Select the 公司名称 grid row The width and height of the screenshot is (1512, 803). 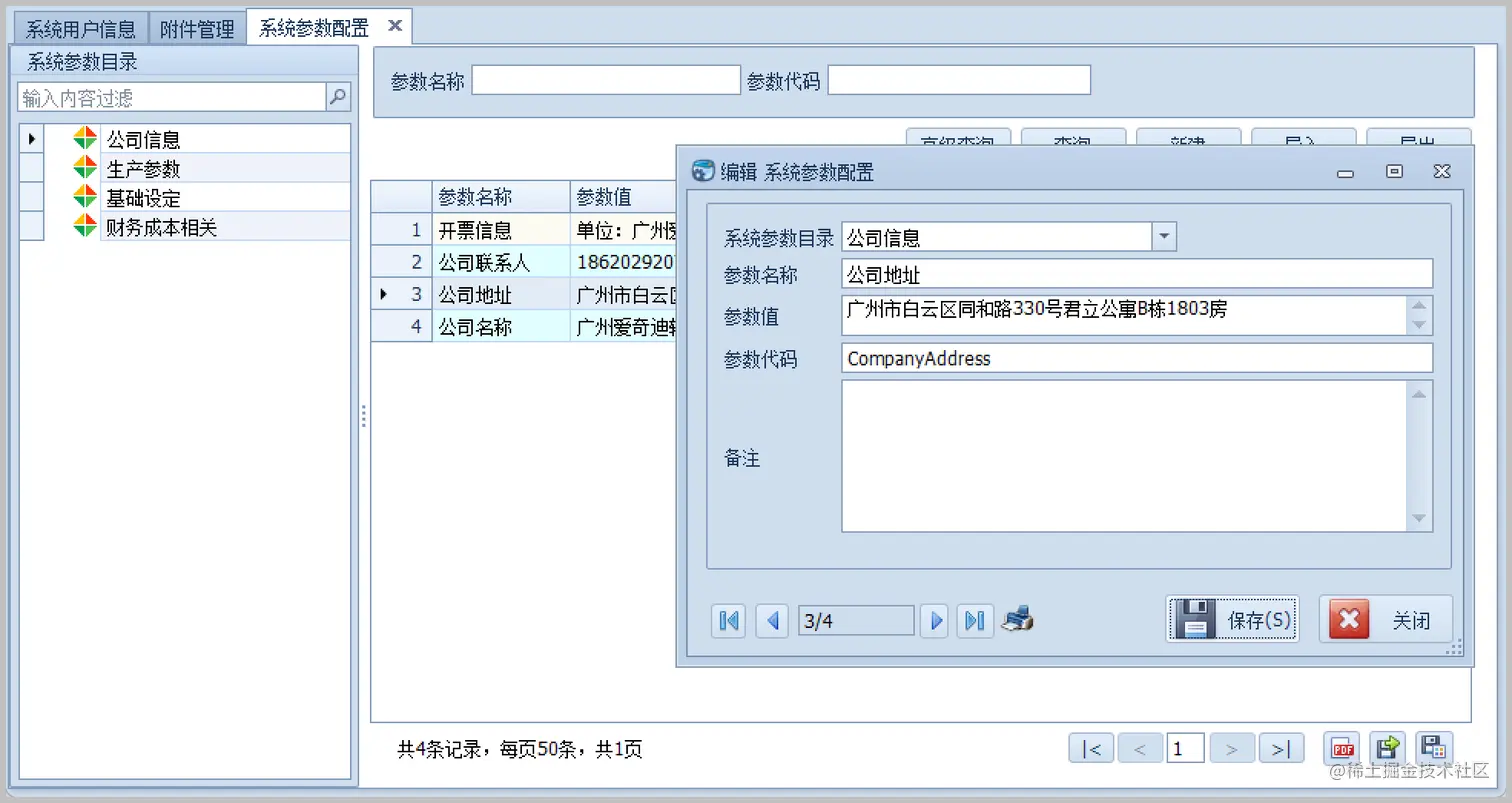(x=524, y=327)
